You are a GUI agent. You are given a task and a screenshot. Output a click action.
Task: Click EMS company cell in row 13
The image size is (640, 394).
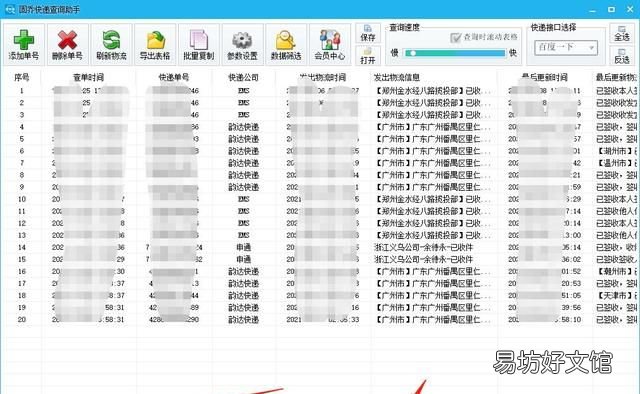coord(244,235)
